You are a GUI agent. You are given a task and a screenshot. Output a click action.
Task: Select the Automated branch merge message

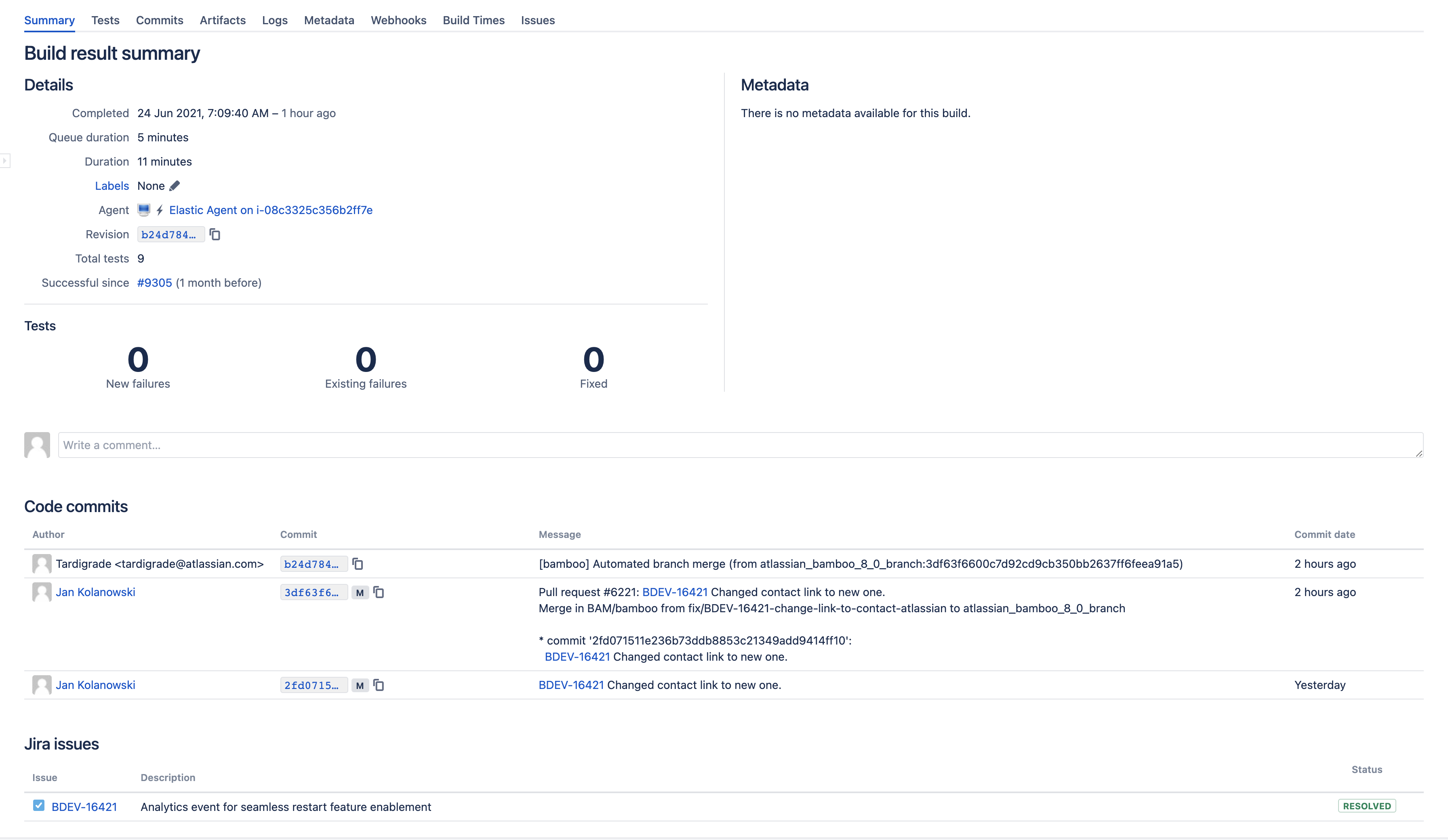(861, 564)
